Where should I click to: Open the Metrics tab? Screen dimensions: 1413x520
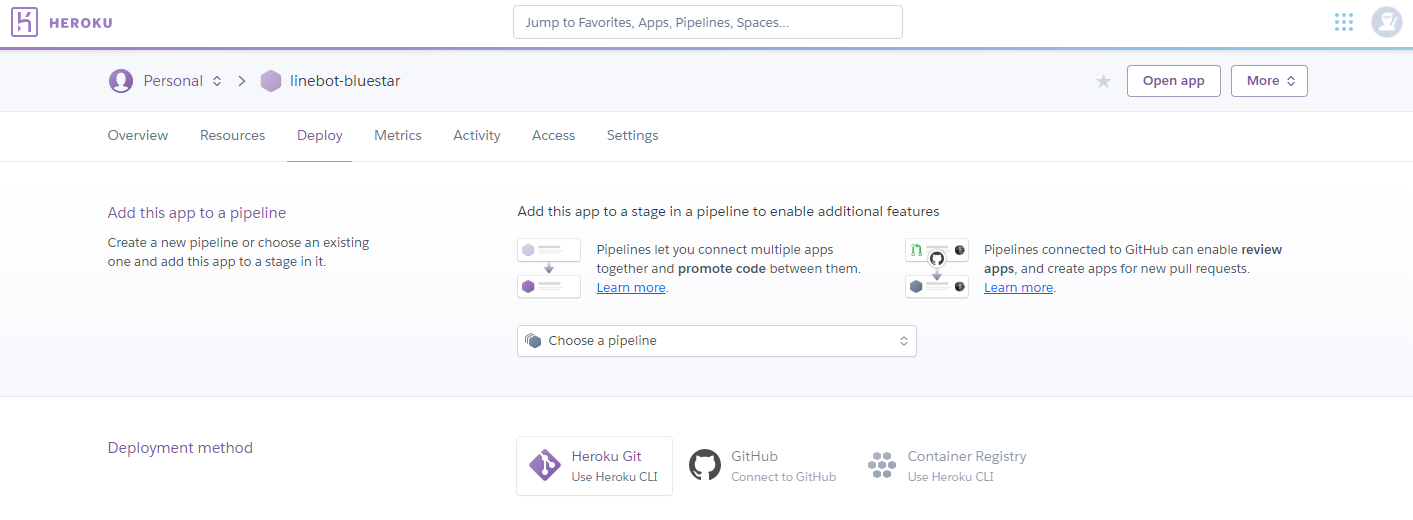(x=398, y=135)
